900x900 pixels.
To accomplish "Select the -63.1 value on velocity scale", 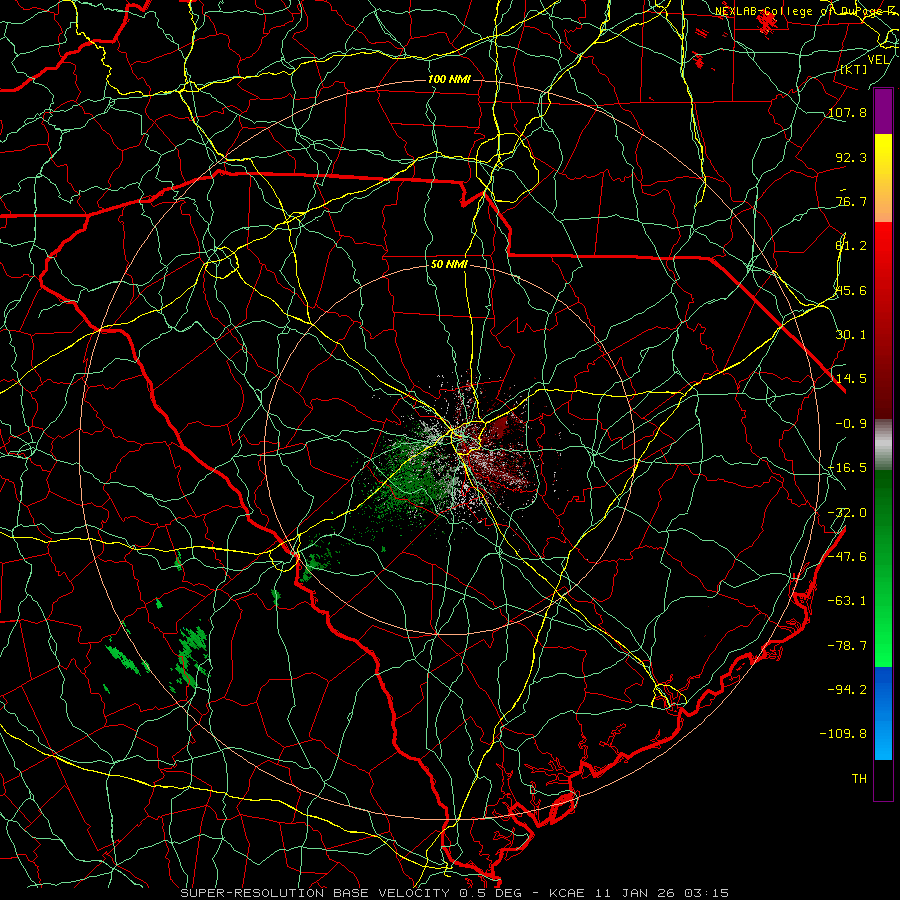I will click(x=847, y=601).
